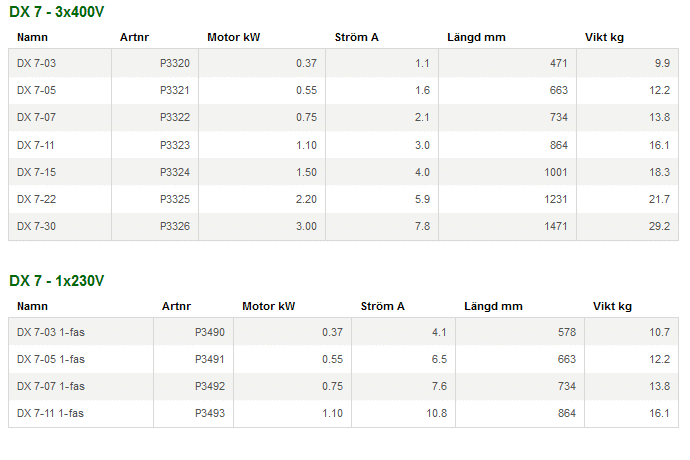This screenshot has height=460, width=690.
Task: Click the DX 7 - 3x400V heading
Action: click(58, 12)
